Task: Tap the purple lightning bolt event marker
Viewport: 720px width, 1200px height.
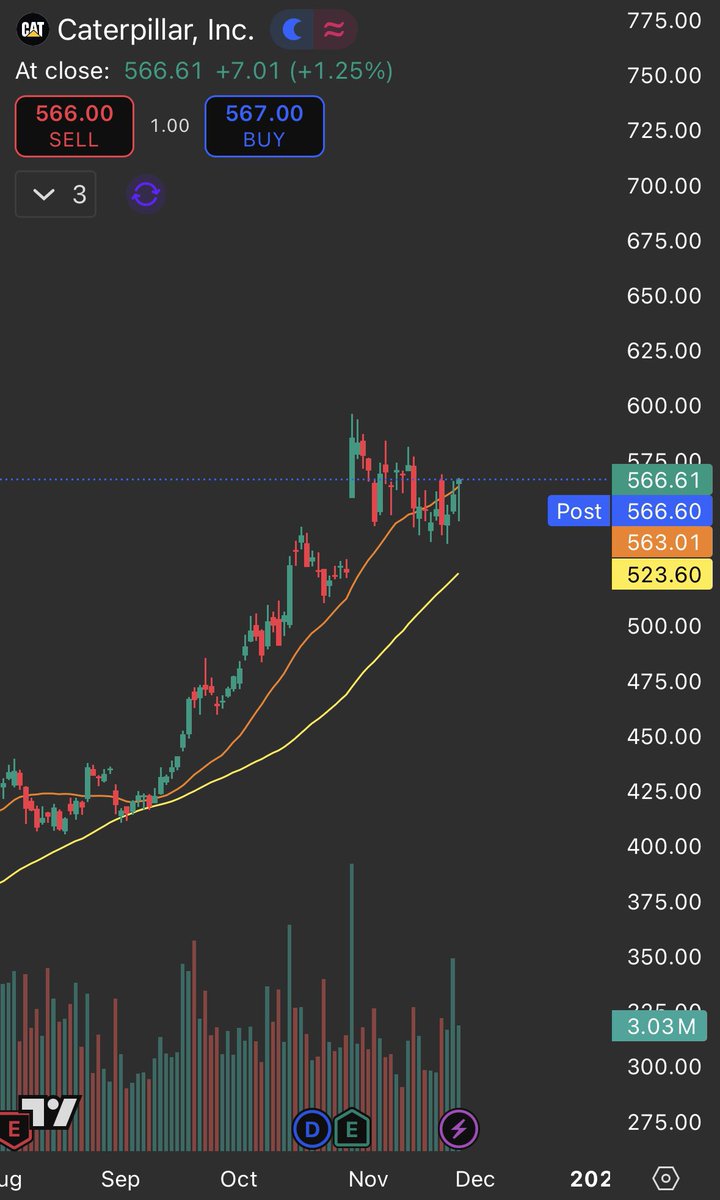Action: tap(459, 1130)
